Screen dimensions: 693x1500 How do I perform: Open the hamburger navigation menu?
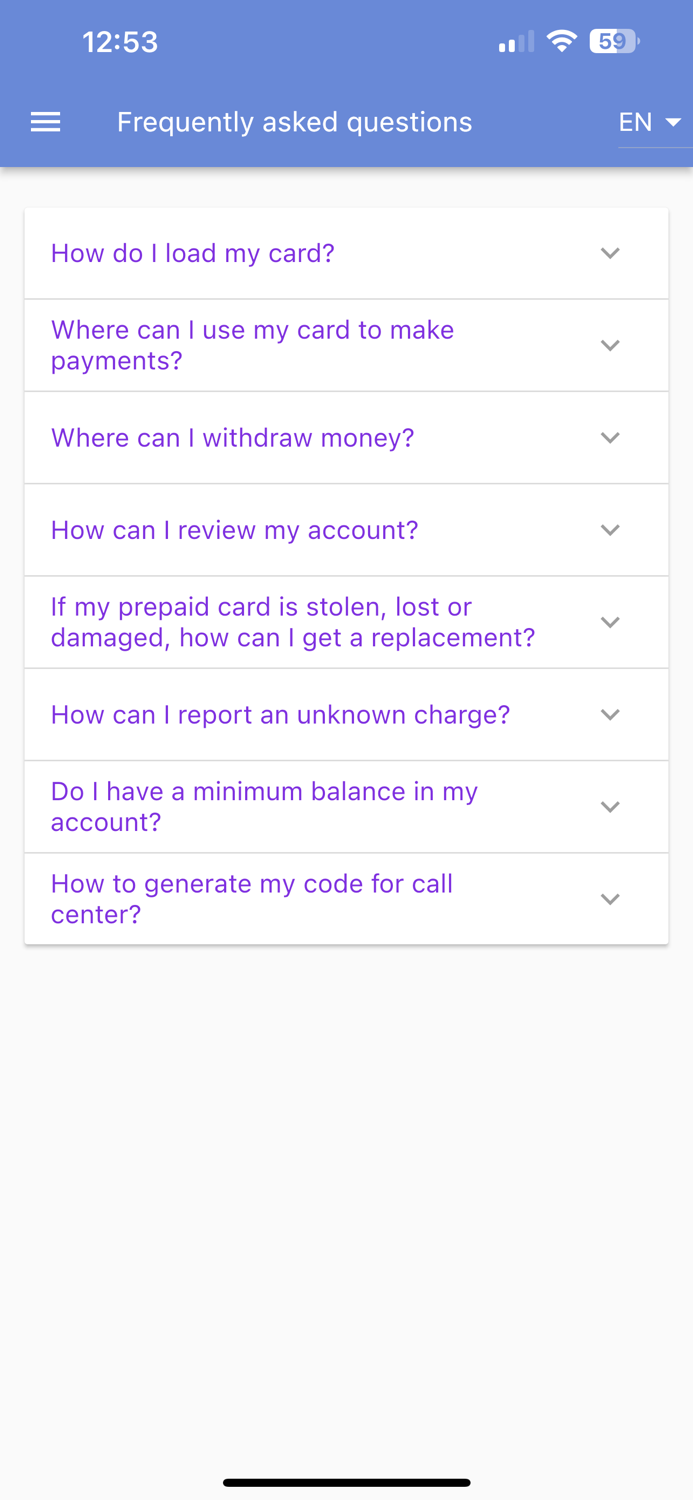45,121
